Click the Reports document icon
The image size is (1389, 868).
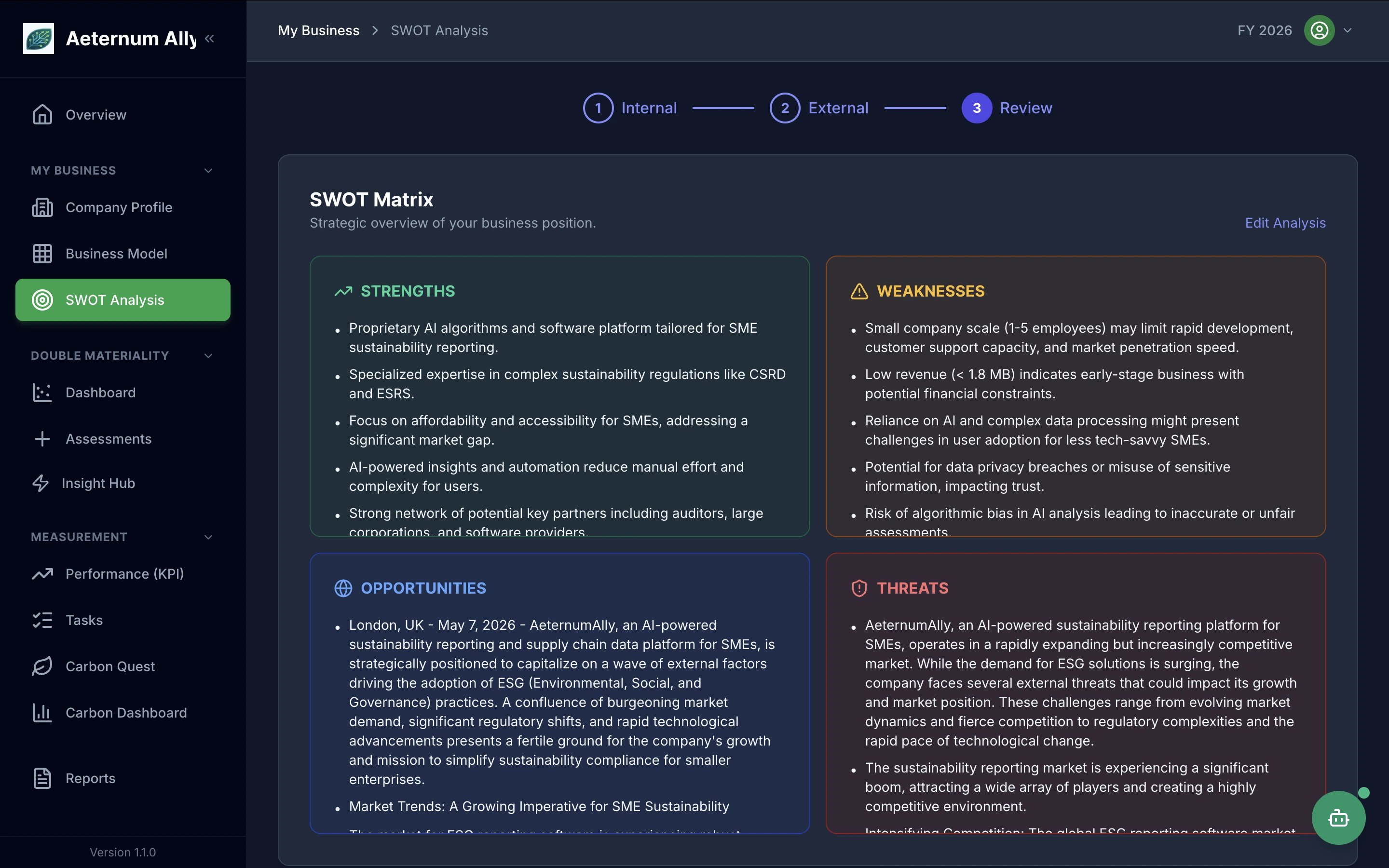[42, 778]
